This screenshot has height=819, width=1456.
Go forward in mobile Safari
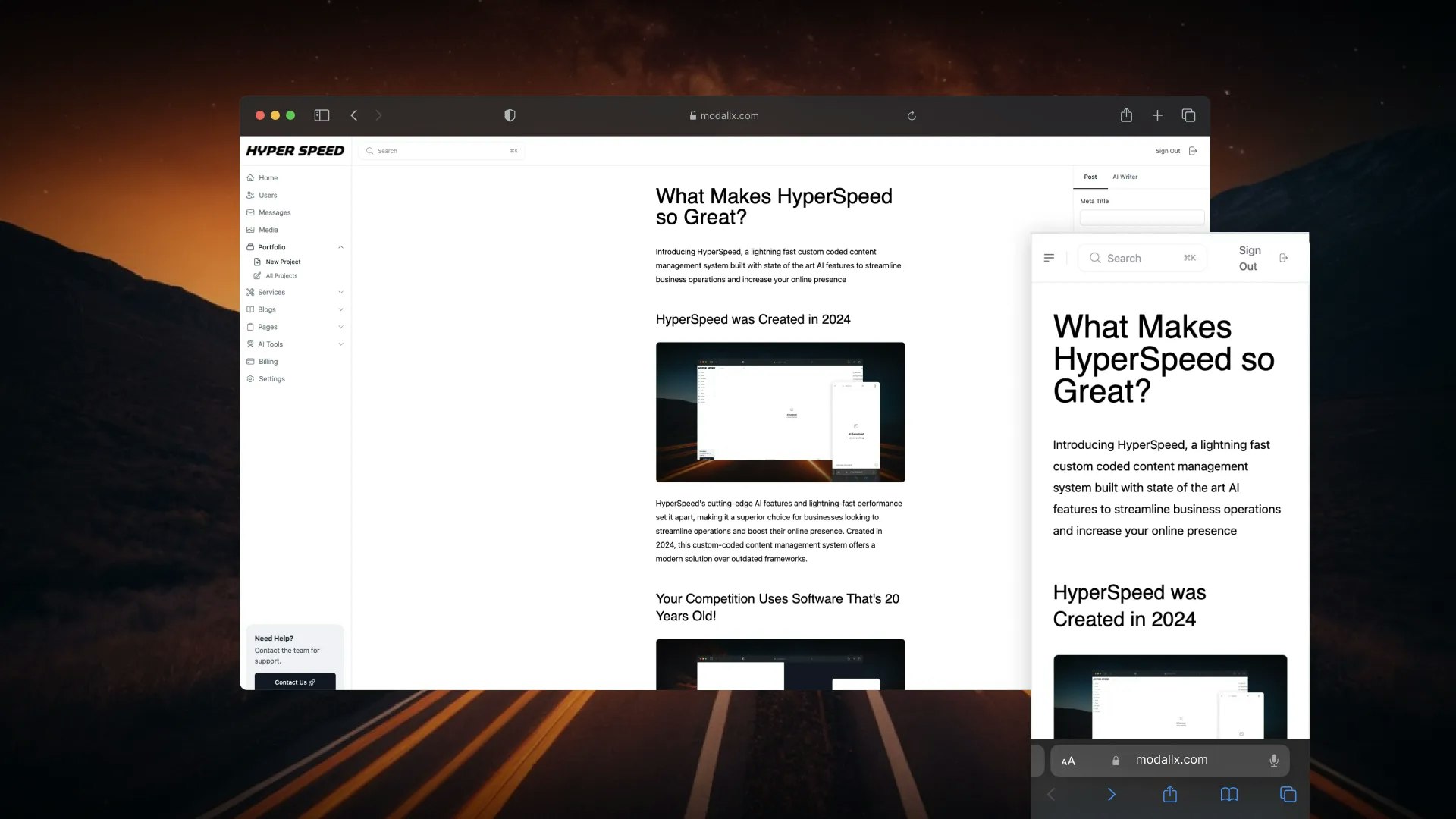(x=1112, y=794)
